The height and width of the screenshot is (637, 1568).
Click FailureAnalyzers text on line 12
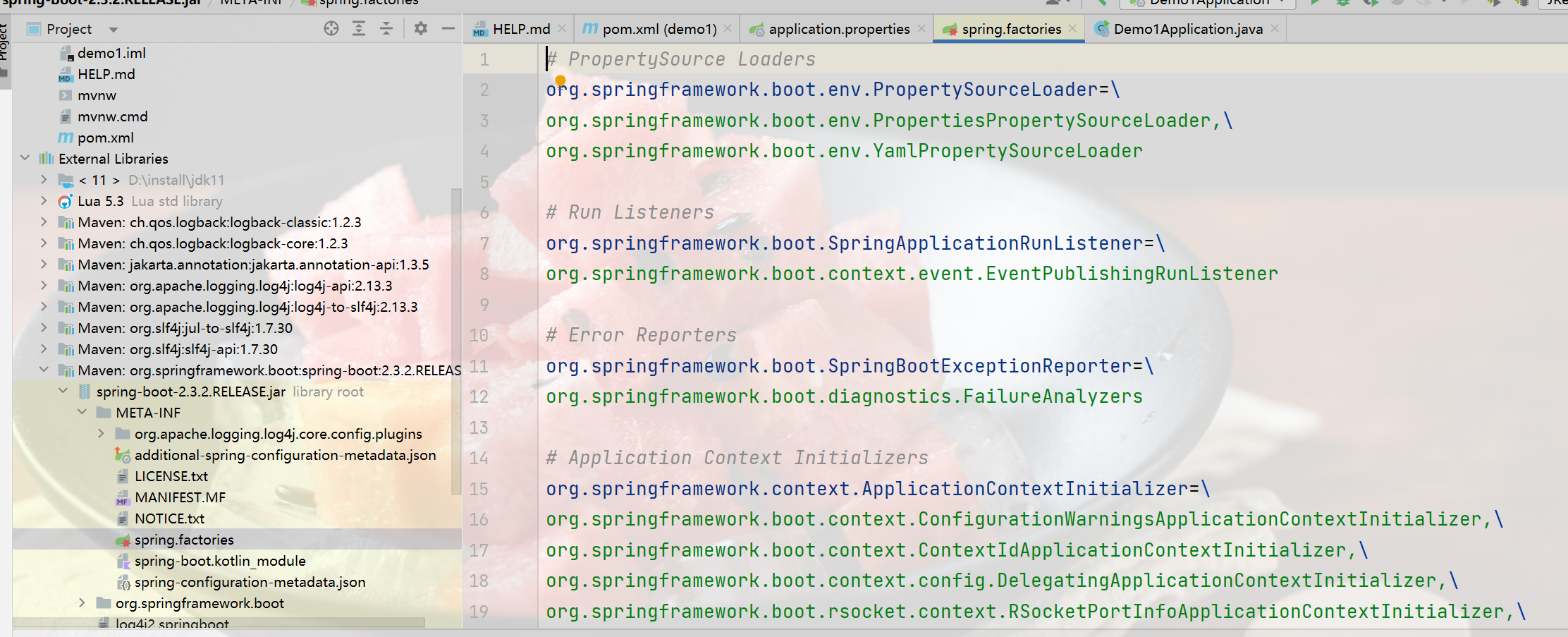point(1053,396)
